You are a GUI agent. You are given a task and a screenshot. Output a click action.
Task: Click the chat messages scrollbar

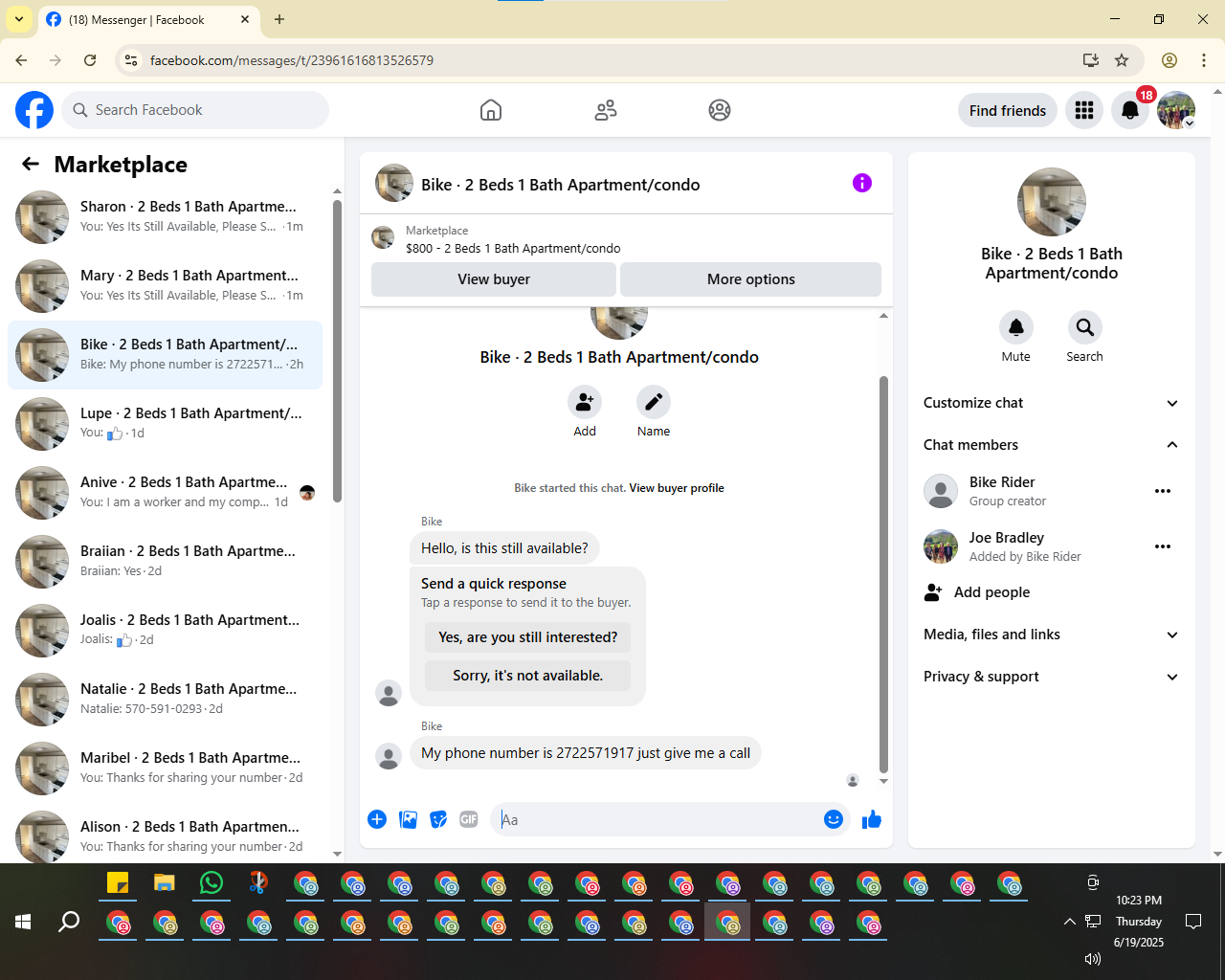pos(883,574)
